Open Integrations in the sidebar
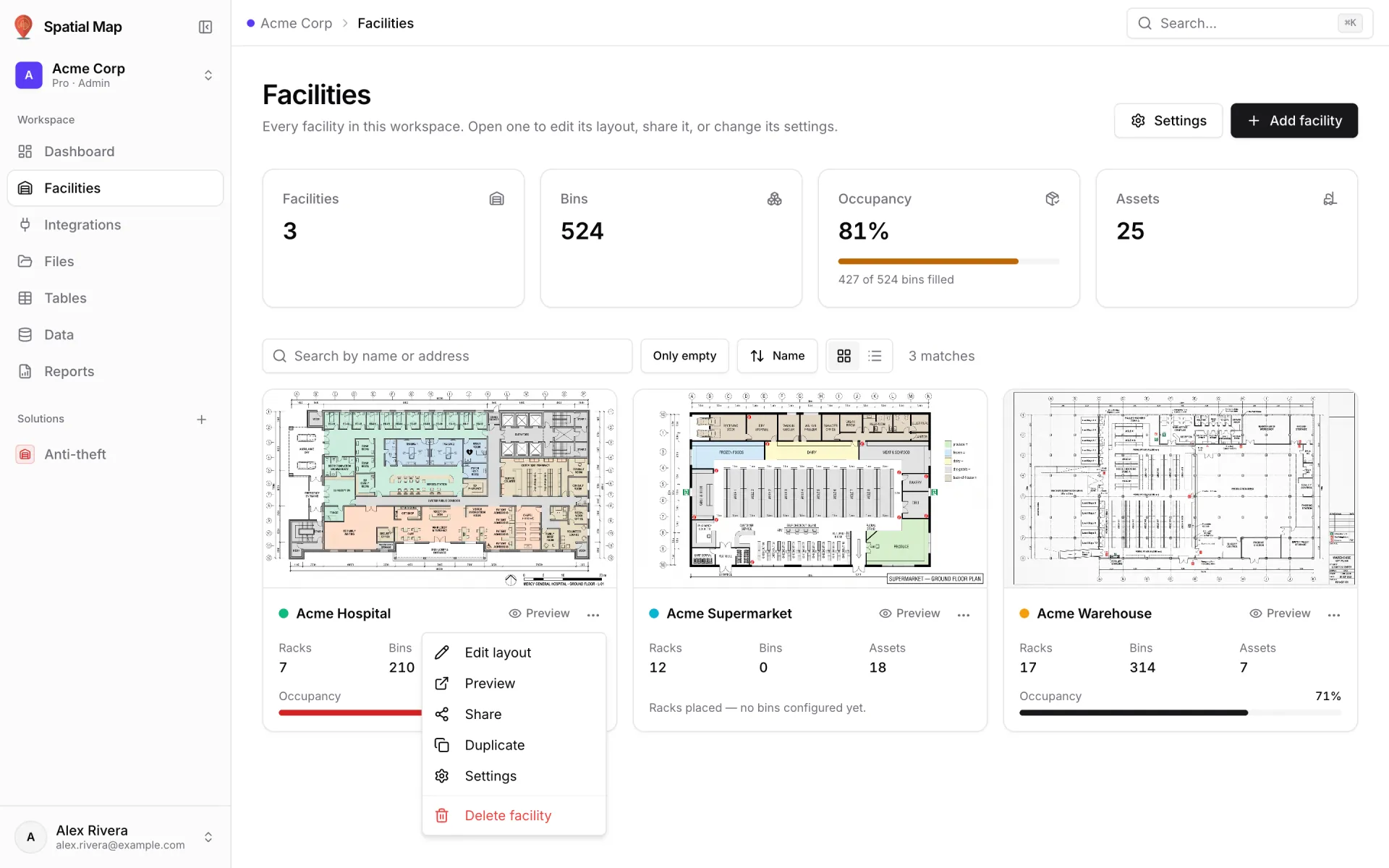 tap(115, 225)
